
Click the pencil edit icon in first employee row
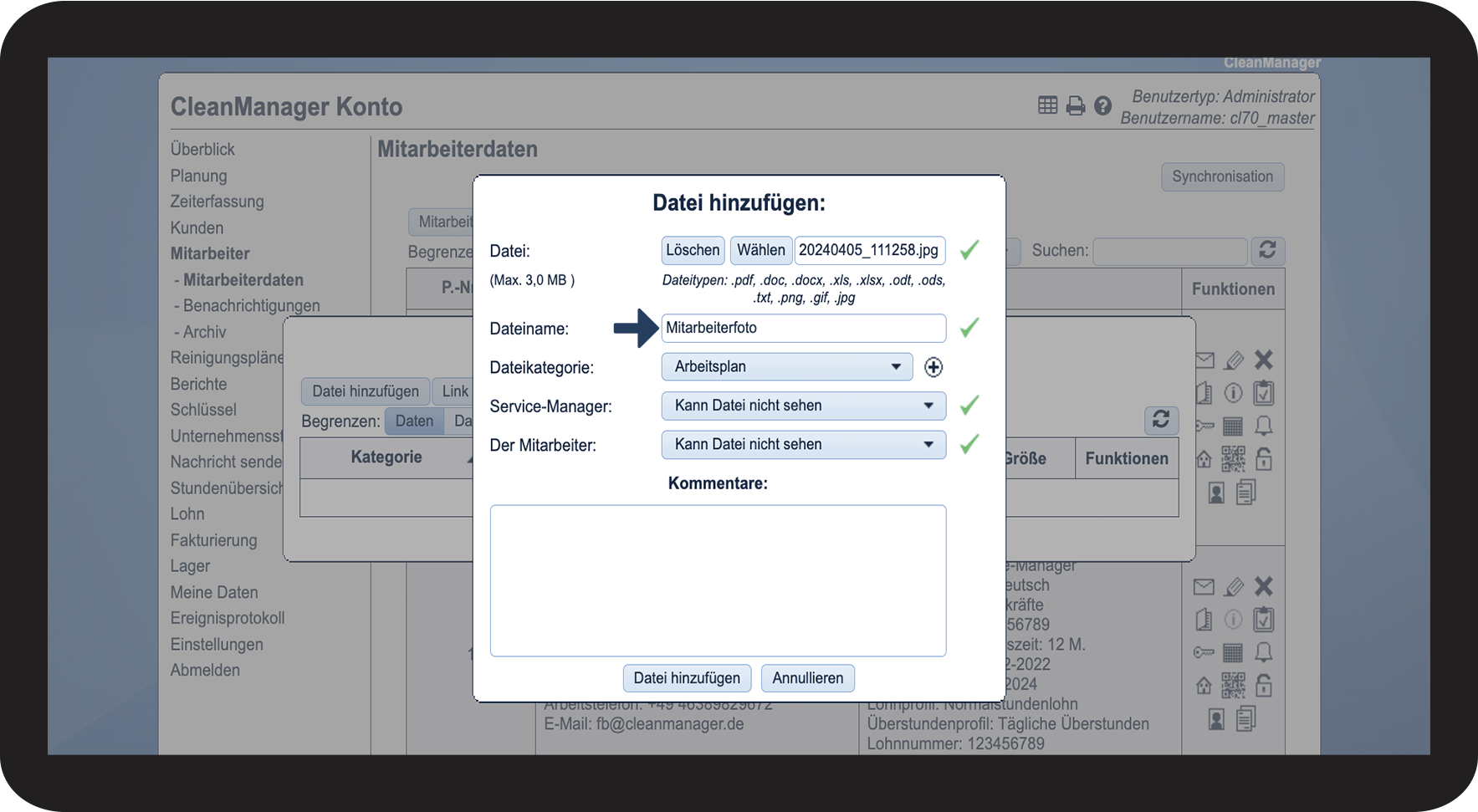click(1234, 360)
